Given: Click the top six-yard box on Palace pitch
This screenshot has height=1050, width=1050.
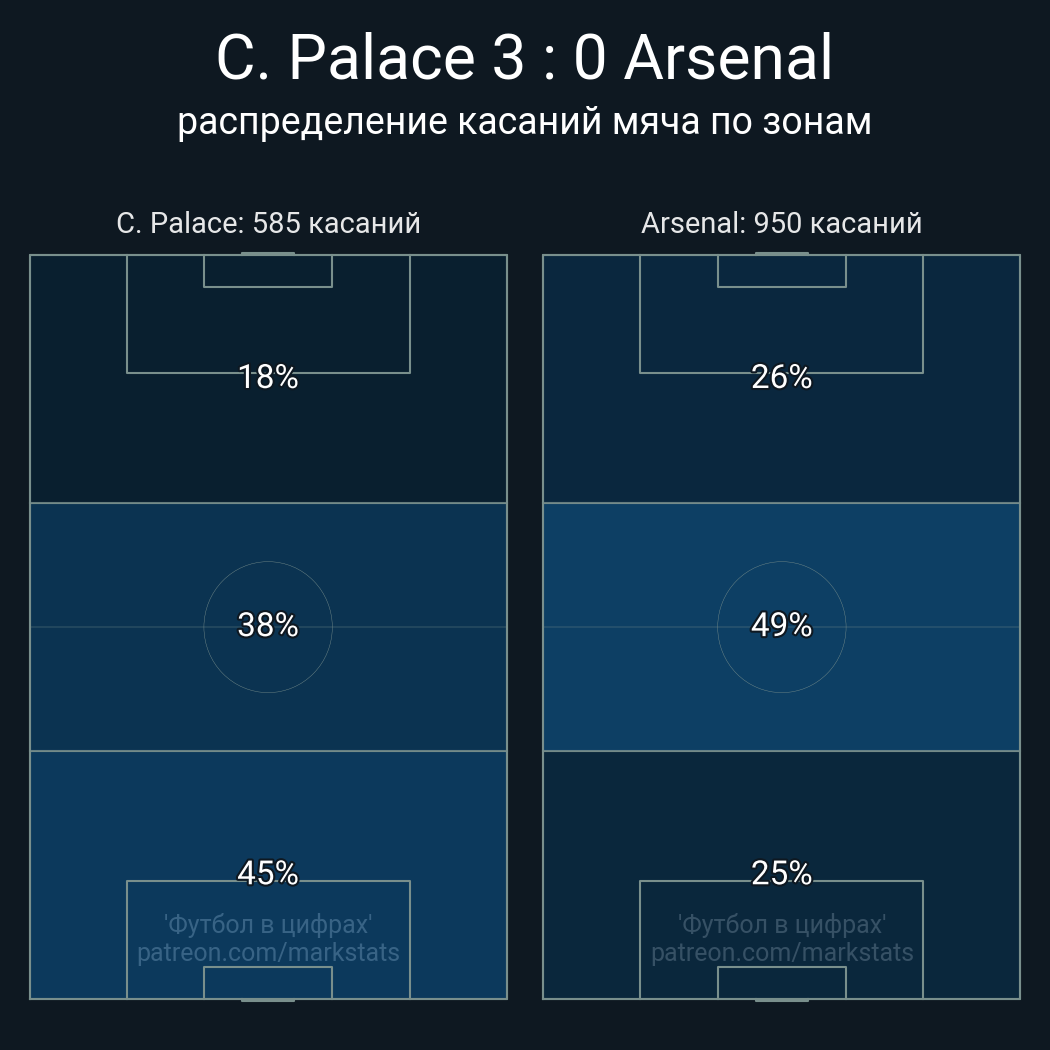Looking at the screenshot, I should [x=268, y=271].
